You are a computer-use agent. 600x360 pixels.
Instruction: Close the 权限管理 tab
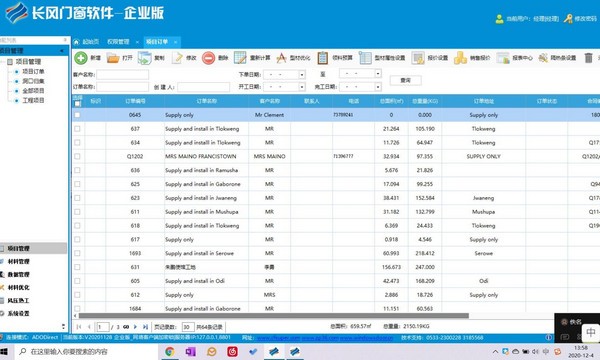pyautogui.click(x=137, y=42)
